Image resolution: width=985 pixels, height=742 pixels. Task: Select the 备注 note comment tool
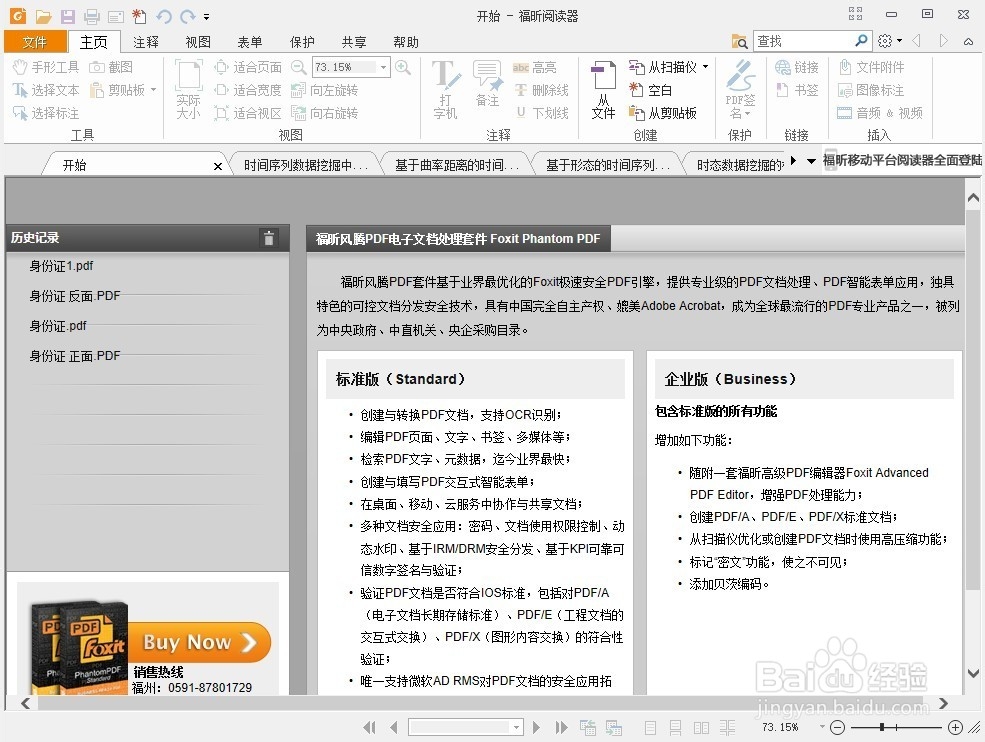click(487, 84)
